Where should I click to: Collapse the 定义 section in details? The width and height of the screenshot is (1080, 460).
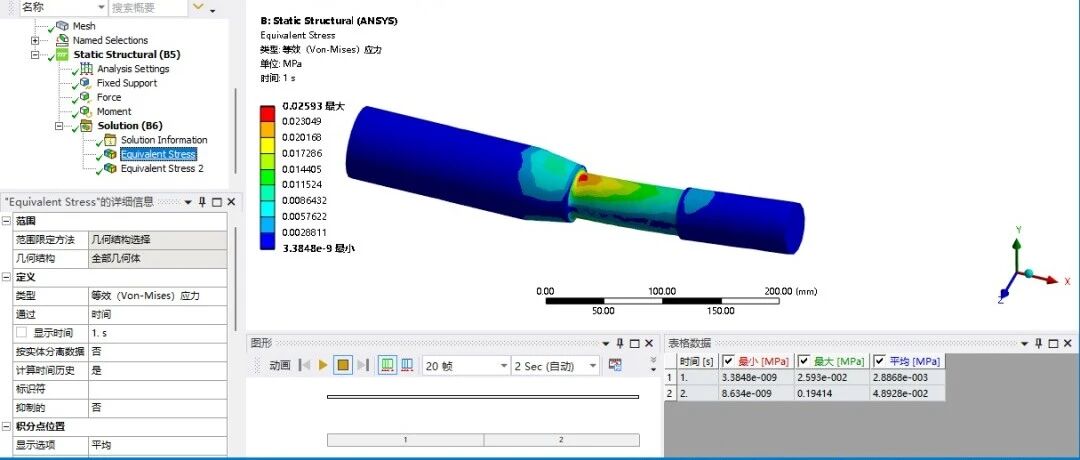(7, 277)
